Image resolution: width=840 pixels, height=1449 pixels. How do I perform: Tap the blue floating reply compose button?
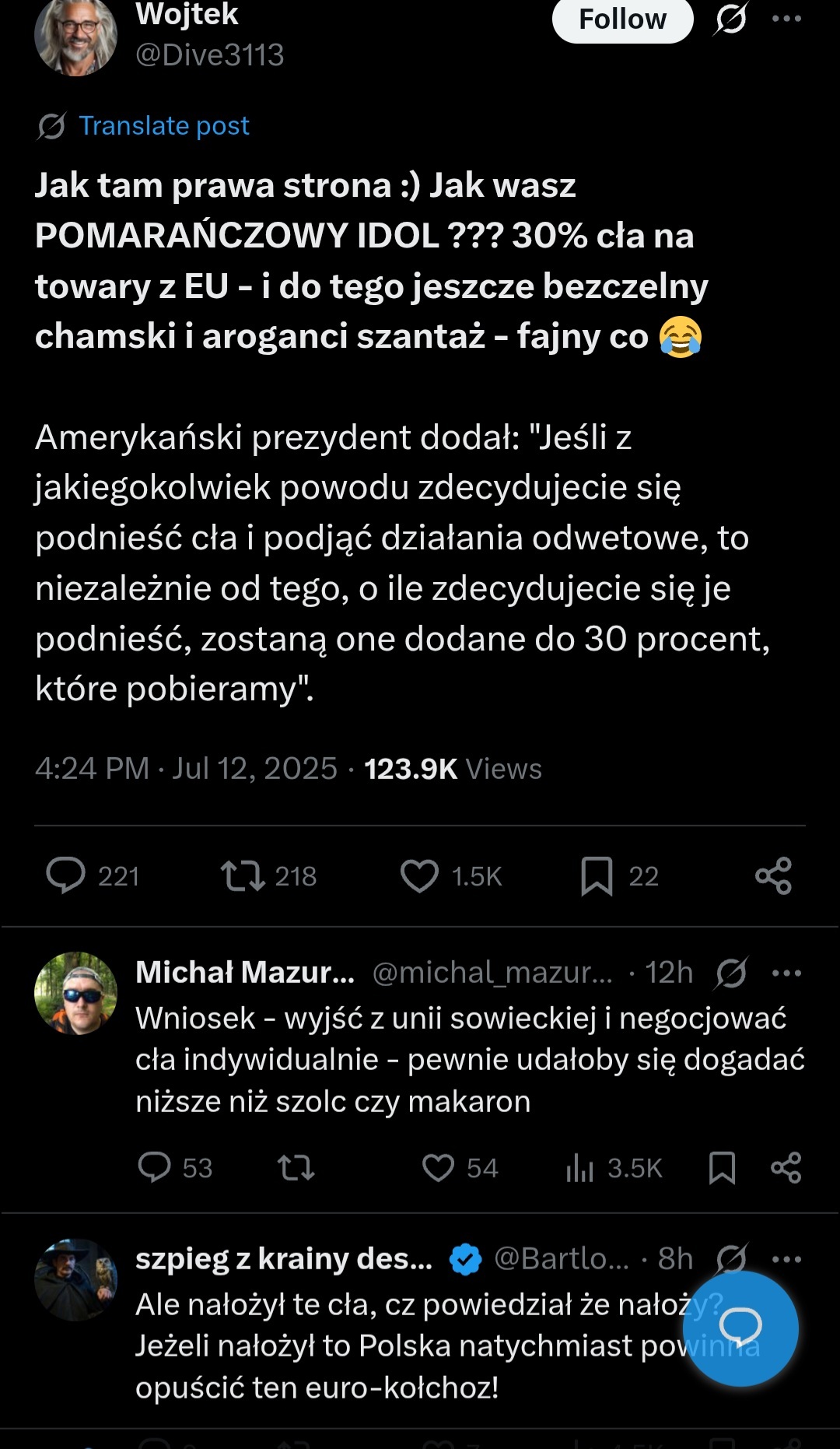740,1328
